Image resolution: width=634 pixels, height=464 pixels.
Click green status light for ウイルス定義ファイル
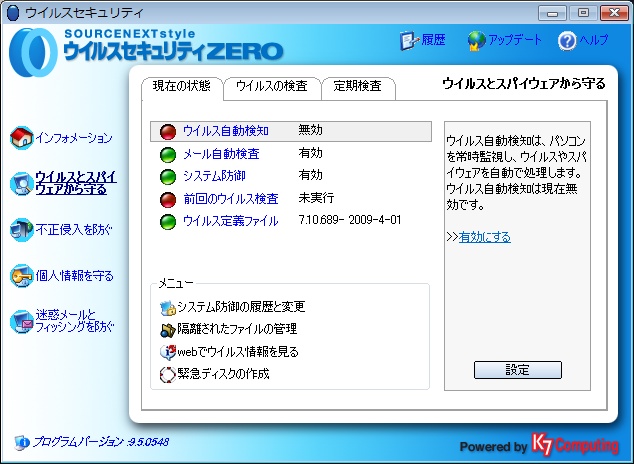point(168,221)
